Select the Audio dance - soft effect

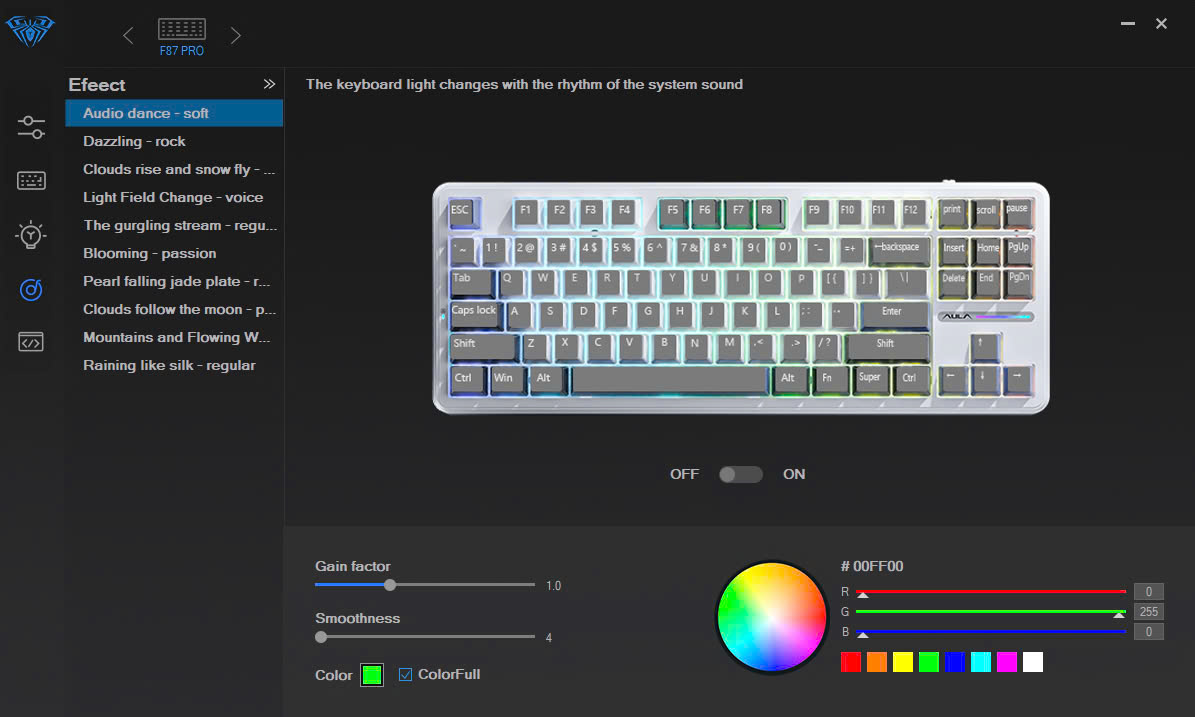(174, 113)
